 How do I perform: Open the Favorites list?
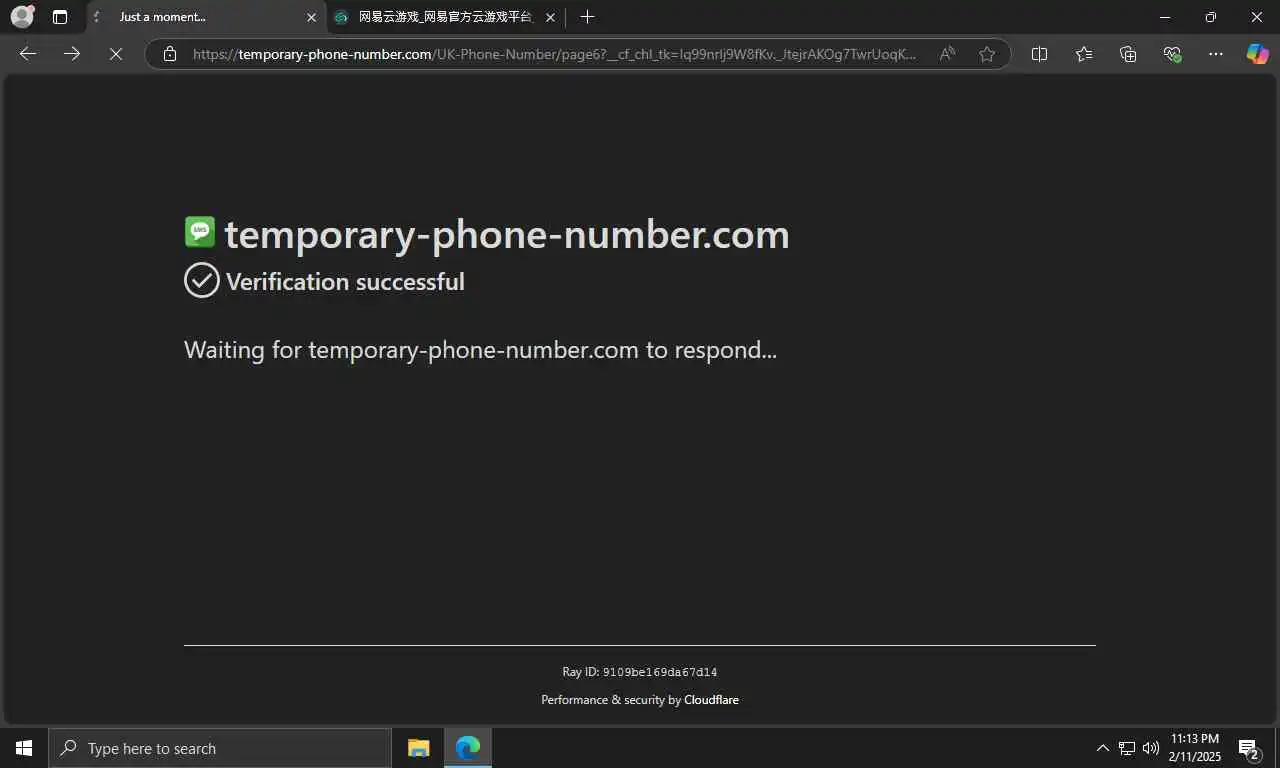tap(1084, 54)
